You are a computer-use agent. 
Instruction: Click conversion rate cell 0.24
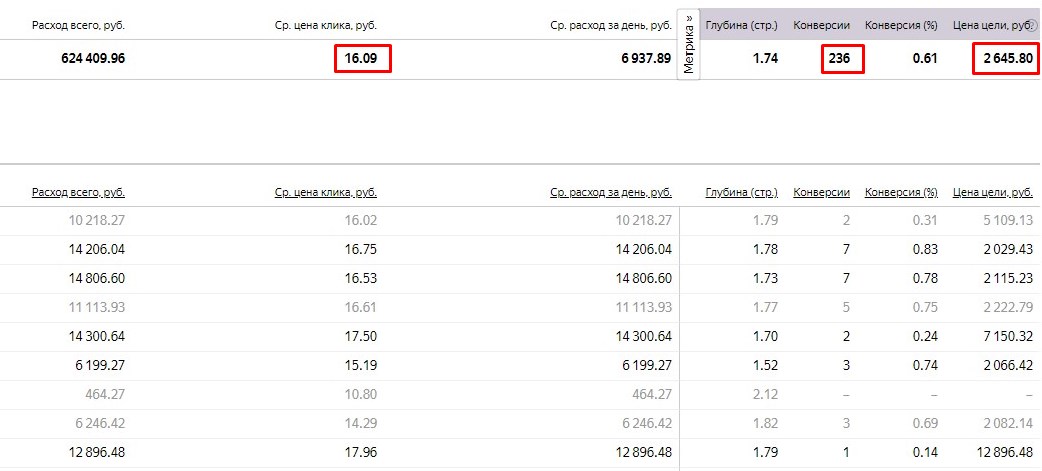pos(926,337)
